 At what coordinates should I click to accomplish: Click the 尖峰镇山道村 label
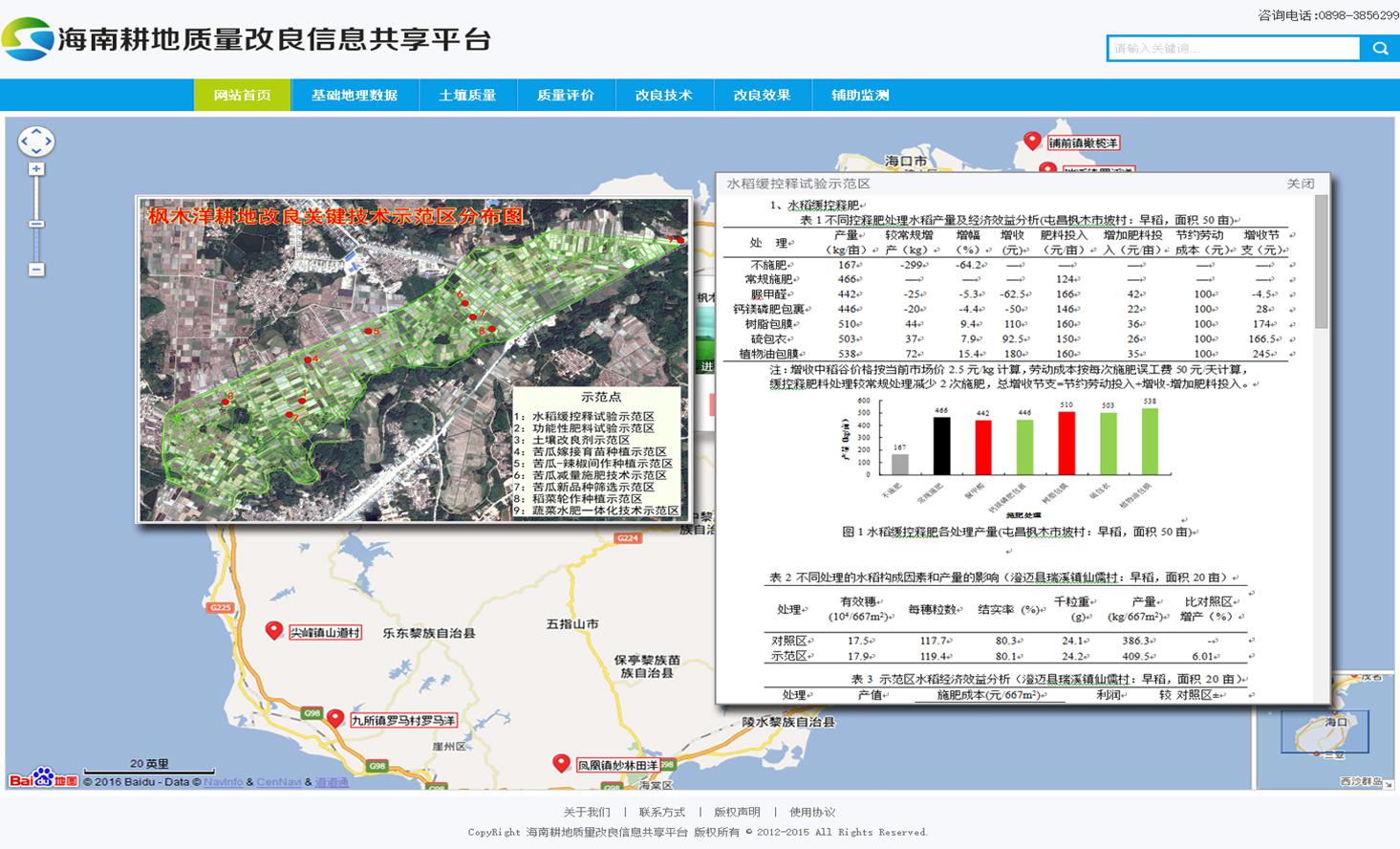click(x=326, y=633)
